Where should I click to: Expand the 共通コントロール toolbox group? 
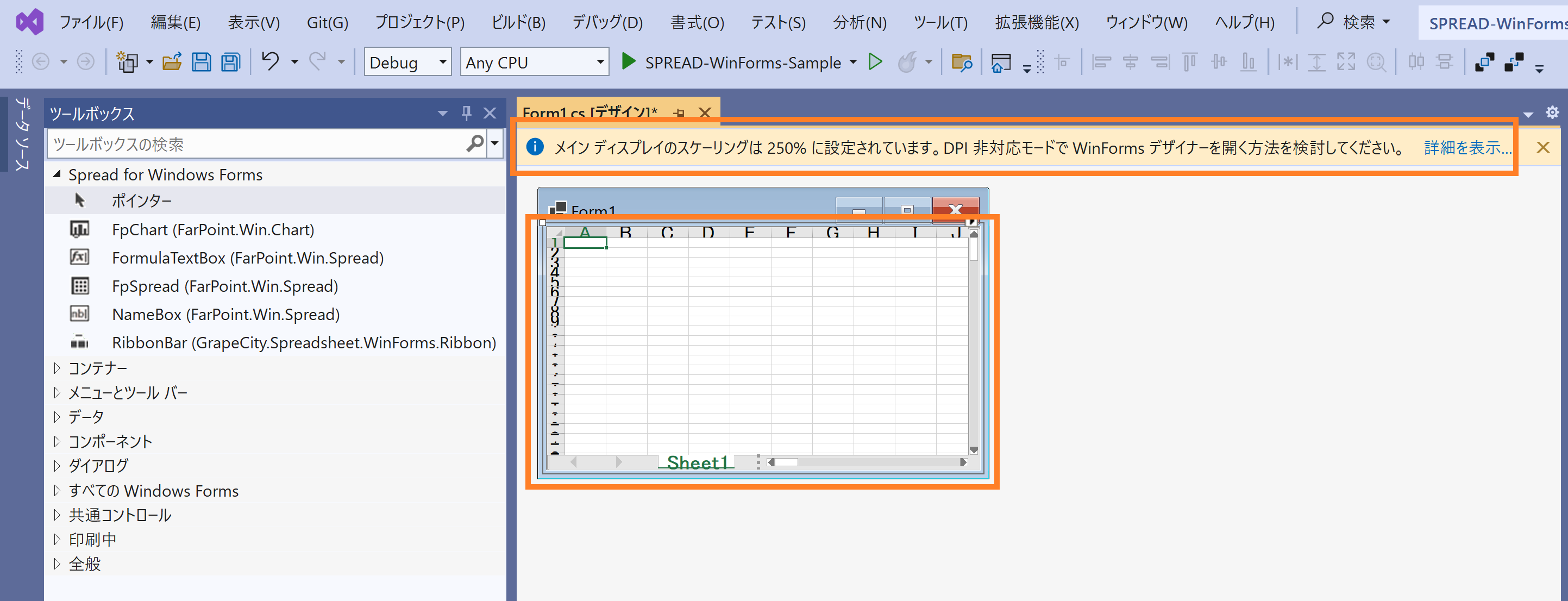point(57,515)
